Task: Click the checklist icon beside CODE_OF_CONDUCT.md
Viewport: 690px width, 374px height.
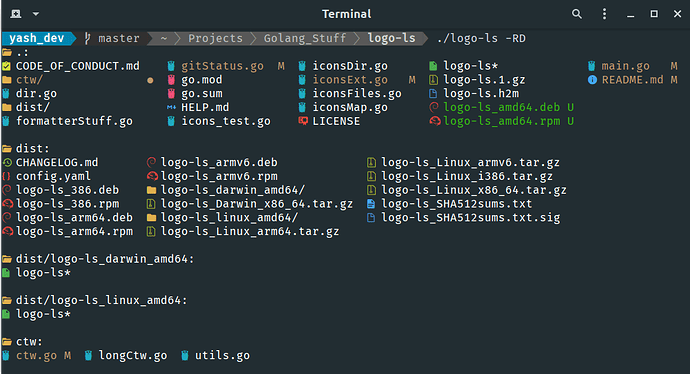Action: click(6, 66)
